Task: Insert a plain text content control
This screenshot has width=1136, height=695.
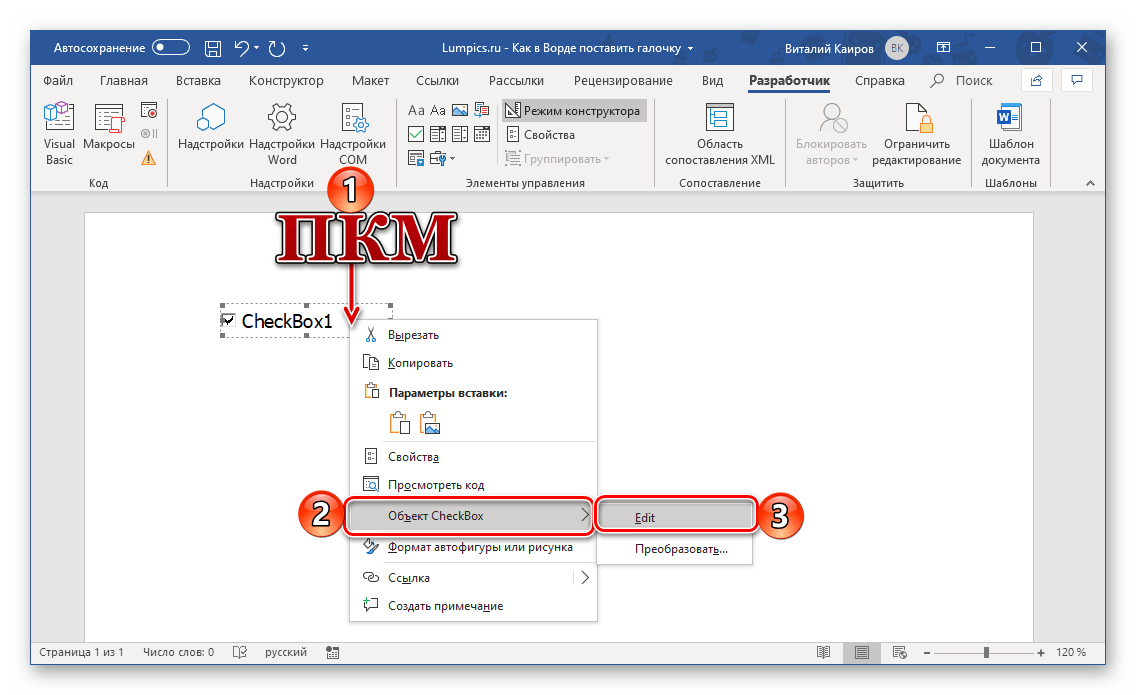Action: pos(438,110)
